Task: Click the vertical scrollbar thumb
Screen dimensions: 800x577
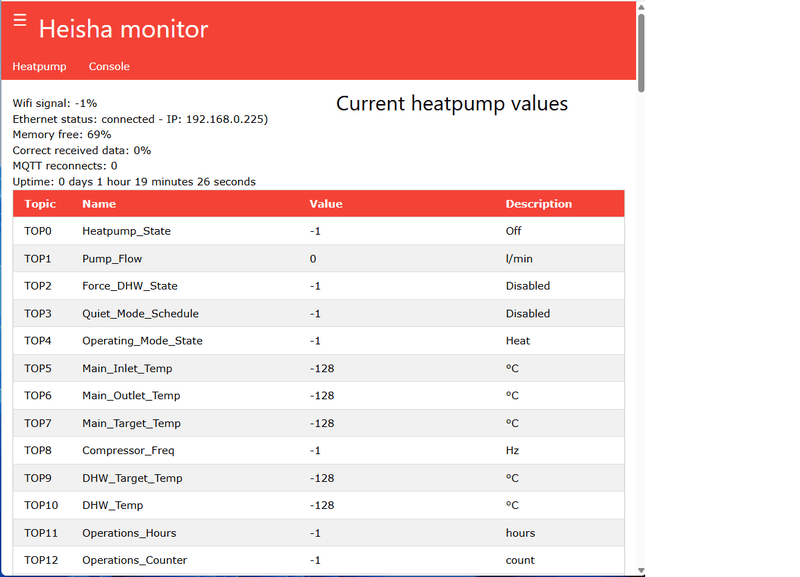Action: [641, 53]
